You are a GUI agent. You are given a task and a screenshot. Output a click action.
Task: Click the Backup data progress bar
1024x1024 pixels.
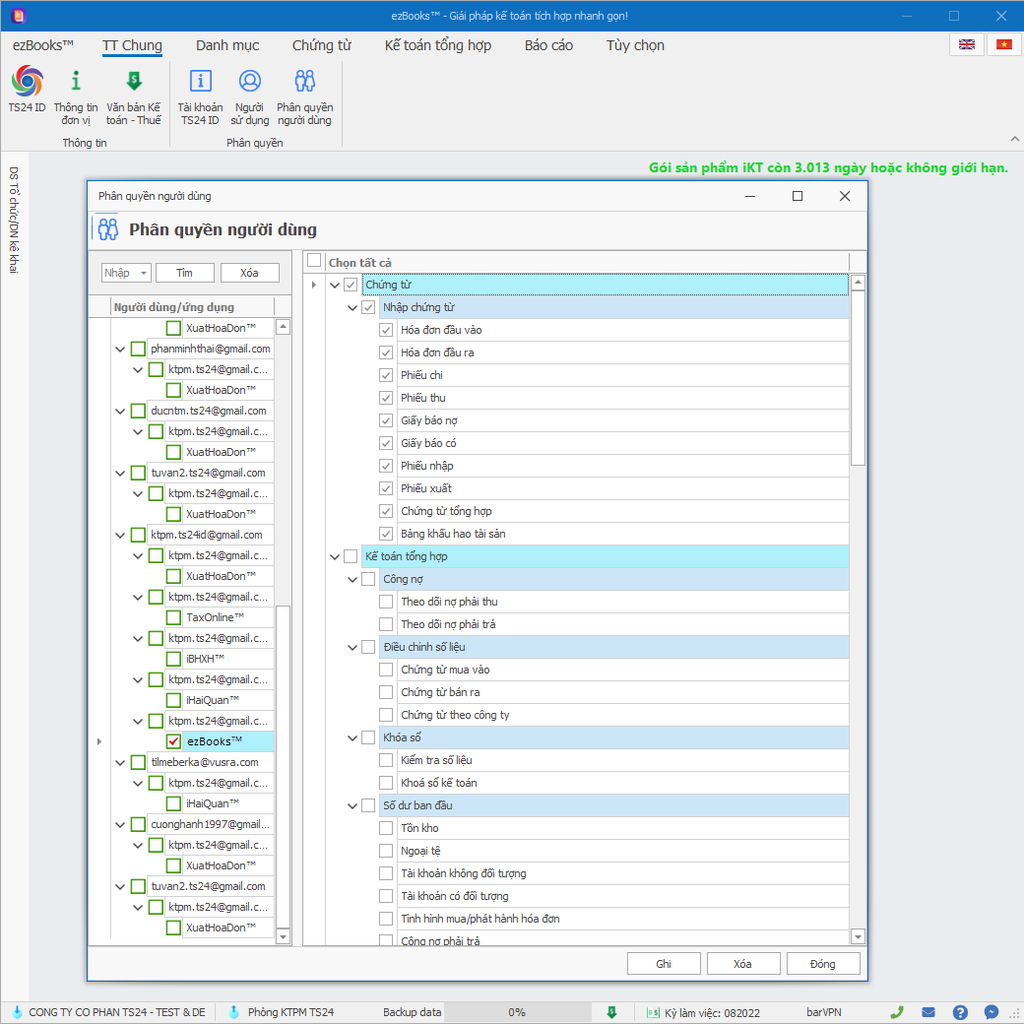pos(516,1012)
